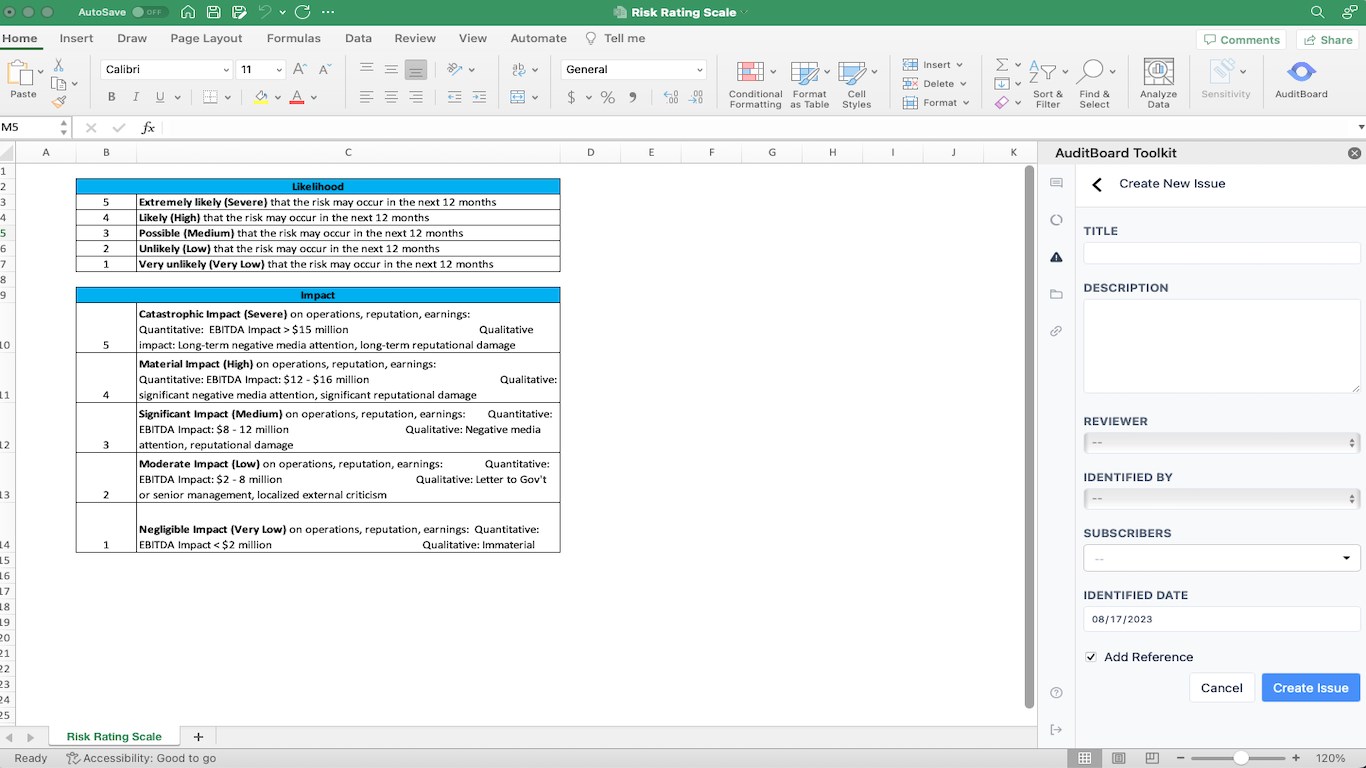Click the Create Issue button
1366x768 pixels.
coord(1310,687)
